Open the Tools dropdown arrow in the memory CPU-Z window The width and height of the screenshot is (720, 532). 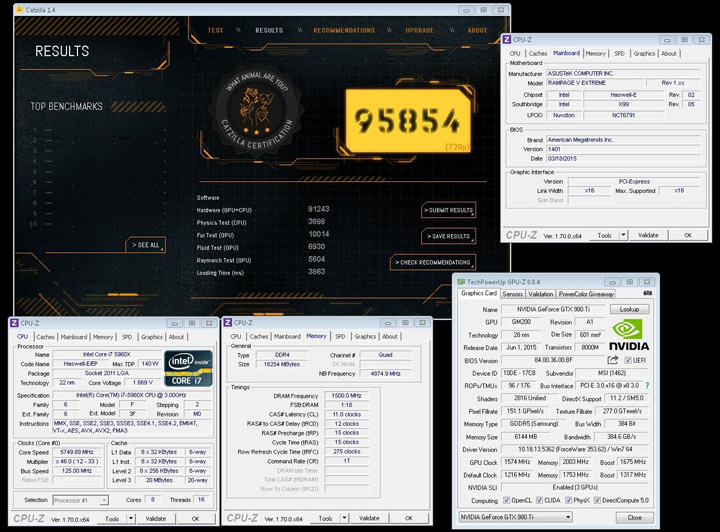tap(344, 518)
